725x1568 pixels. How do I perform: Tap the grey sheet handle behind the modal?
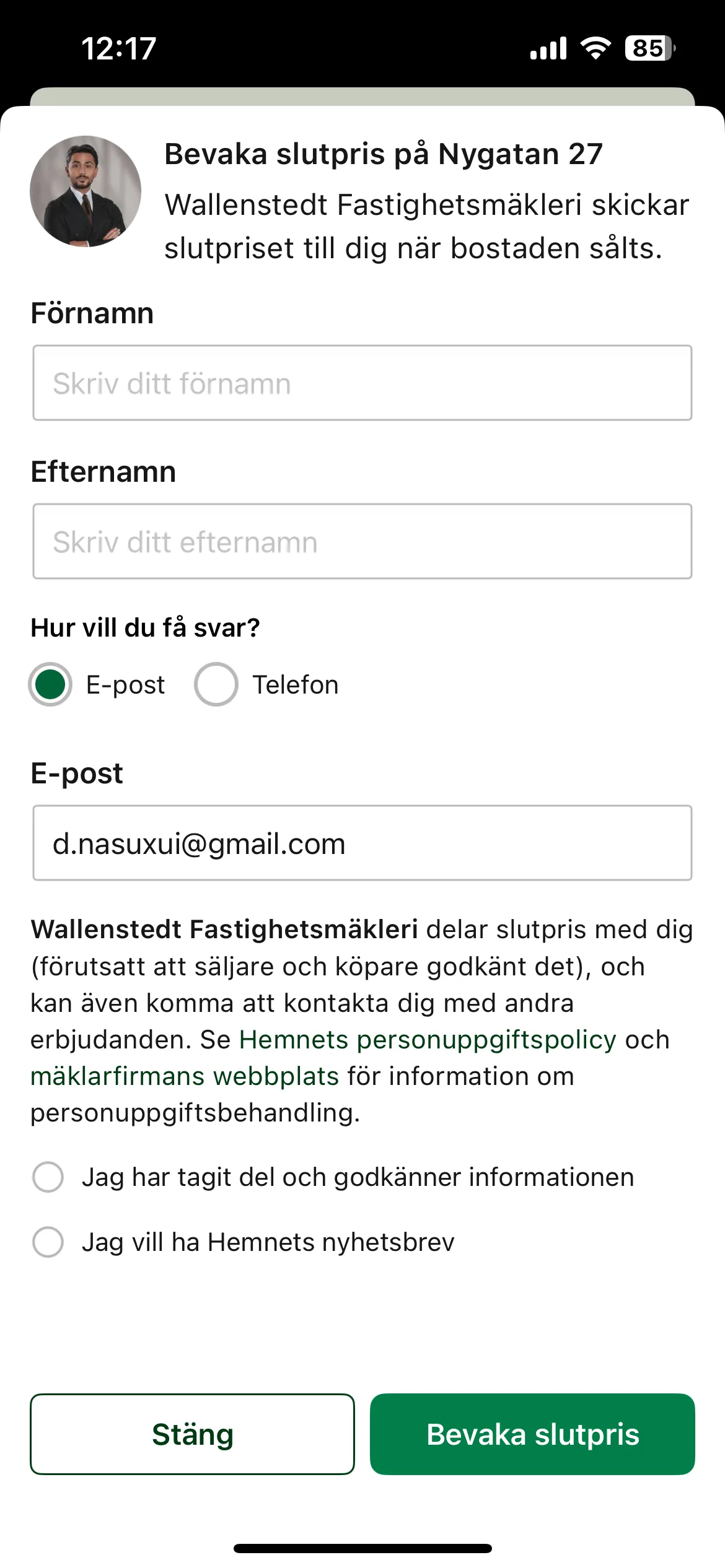click(362, 97)
